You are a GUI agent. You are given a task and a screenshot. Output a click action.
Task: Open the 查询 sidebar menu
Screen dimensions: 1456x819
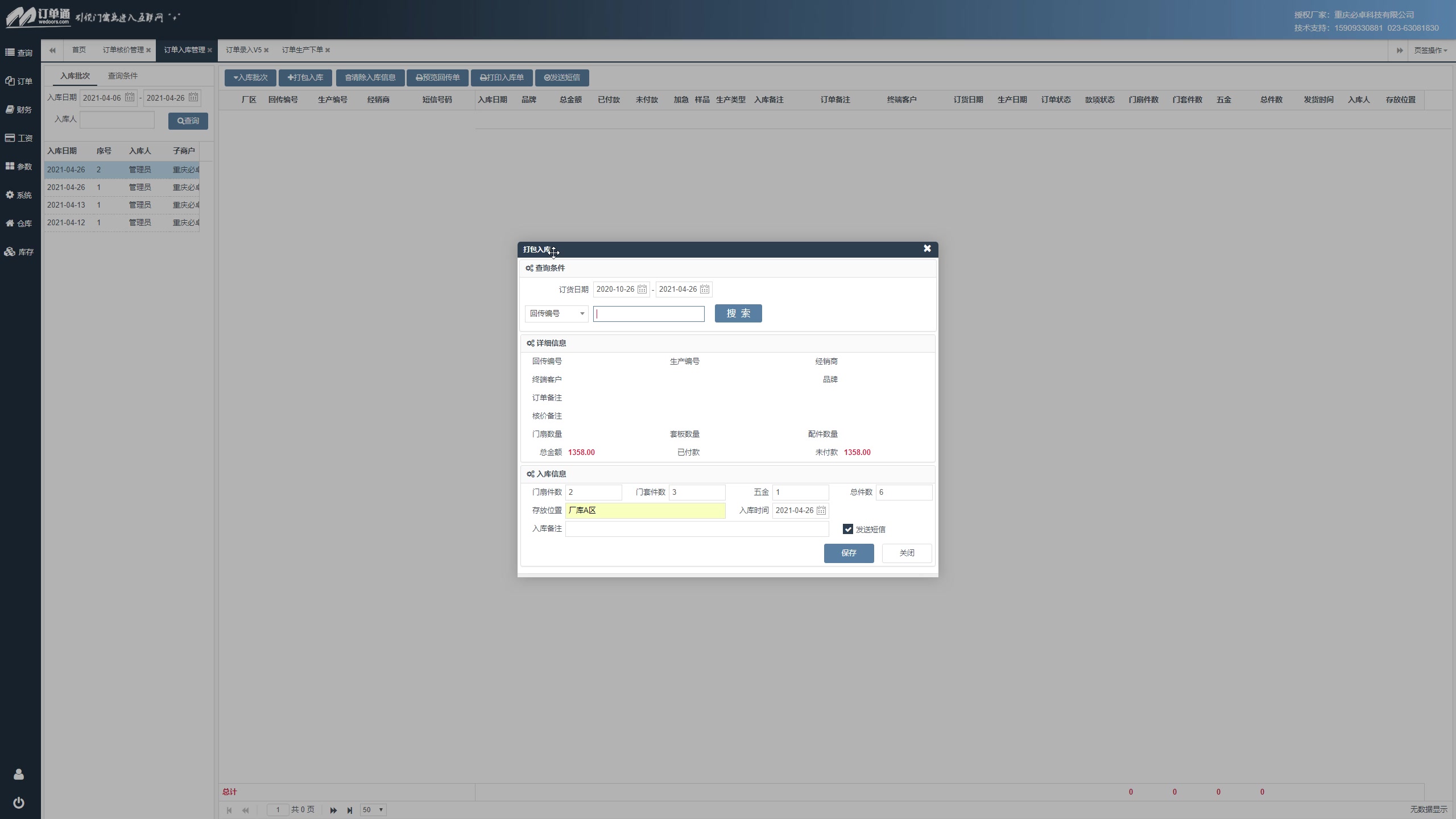(x=19, y=53)
